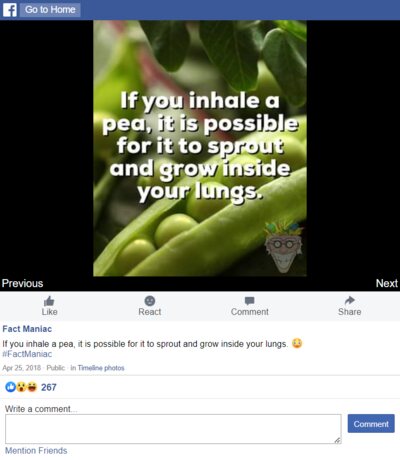
Task: Click the Fact Maniac mascot watermark
Action: pyautogui.click(x=283, y=247)
